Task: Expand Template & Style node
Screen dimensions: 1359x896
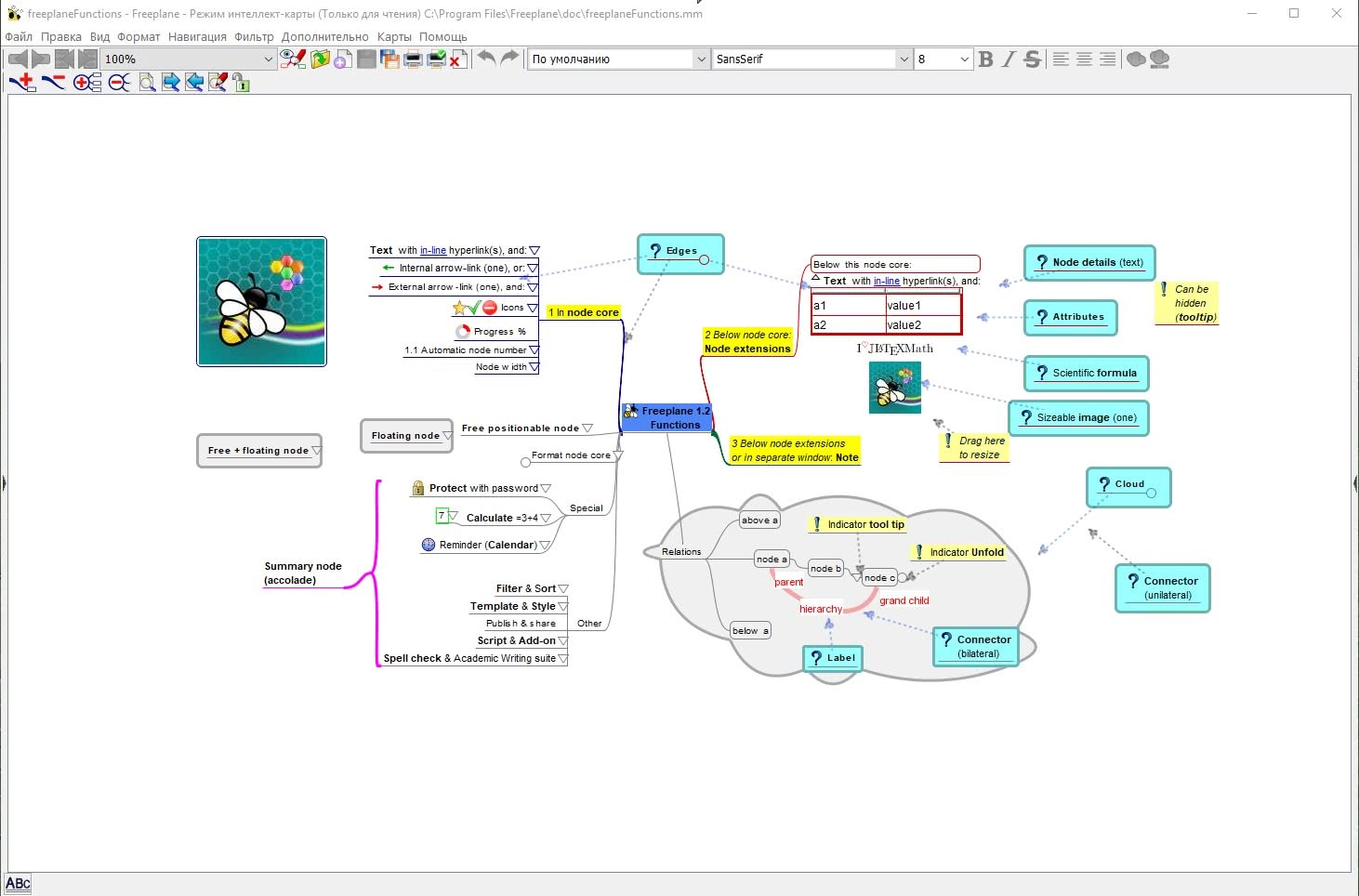Action: [562, 607]
